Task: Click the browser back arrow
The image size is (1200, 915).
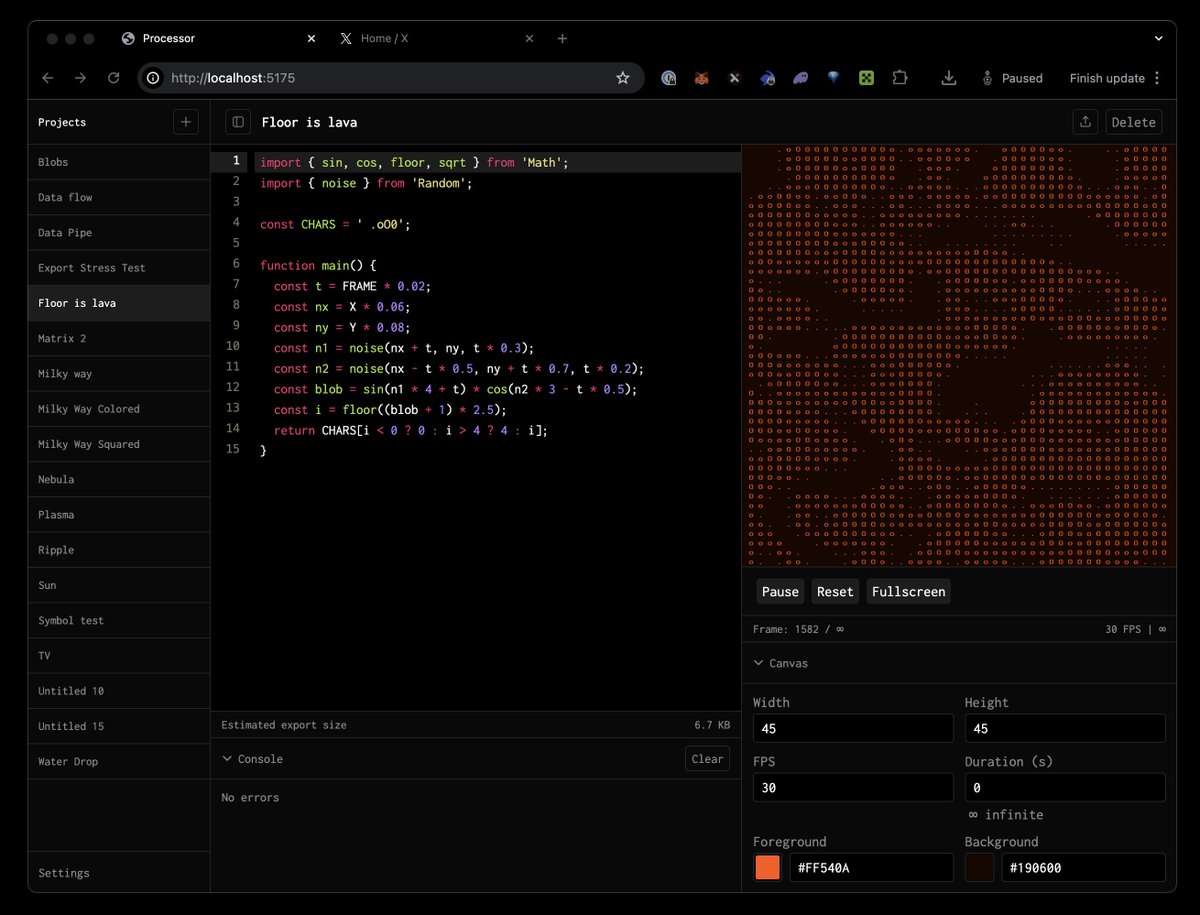Action: pos(48,78)
